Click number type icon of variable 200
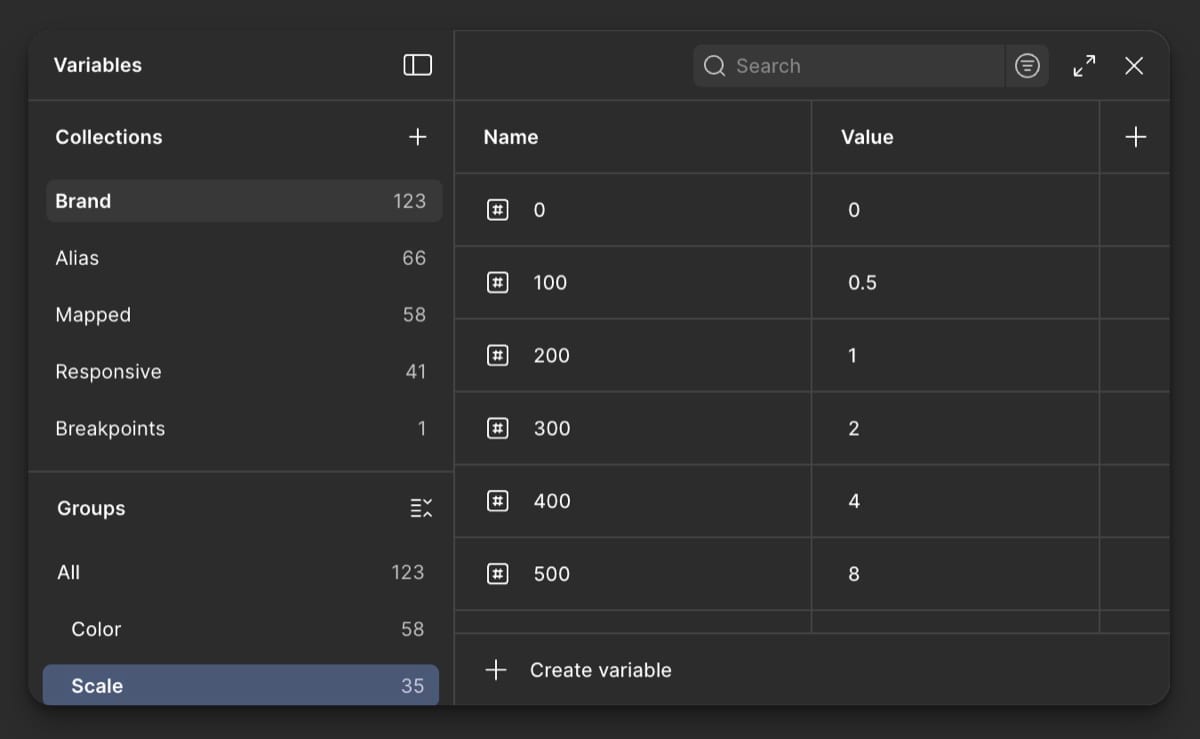The width and height of the screenshot is (1200, 739). (x=497, y=355)
